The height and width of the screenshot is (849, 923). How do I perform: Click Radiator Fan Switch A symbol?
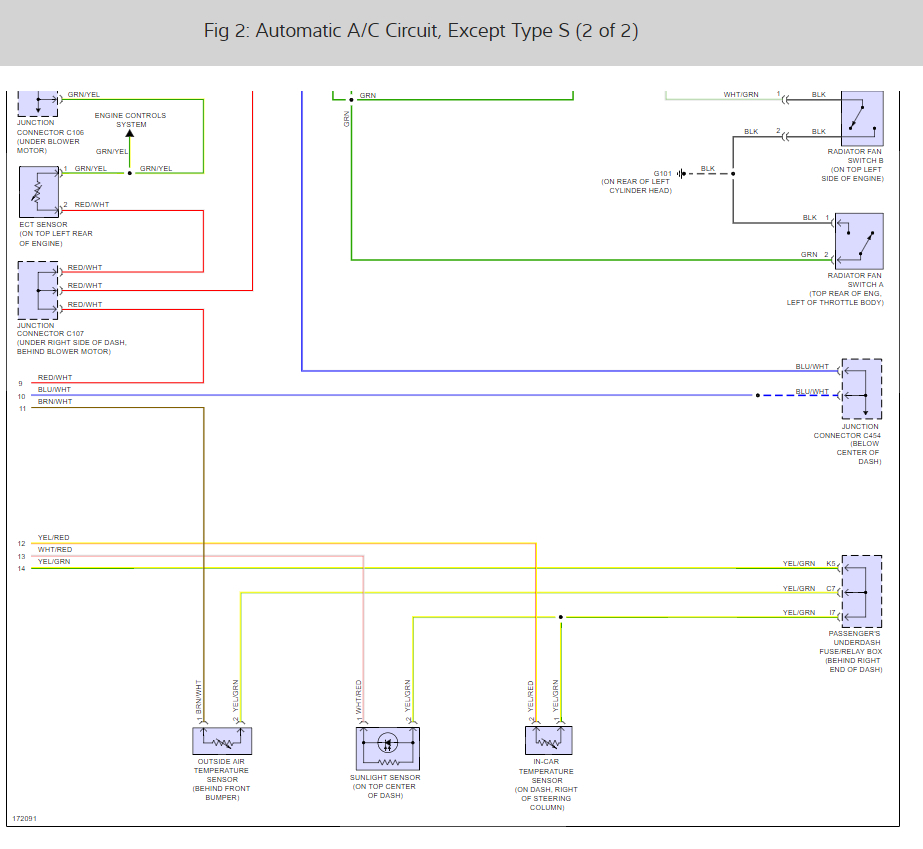pos(859,241)
